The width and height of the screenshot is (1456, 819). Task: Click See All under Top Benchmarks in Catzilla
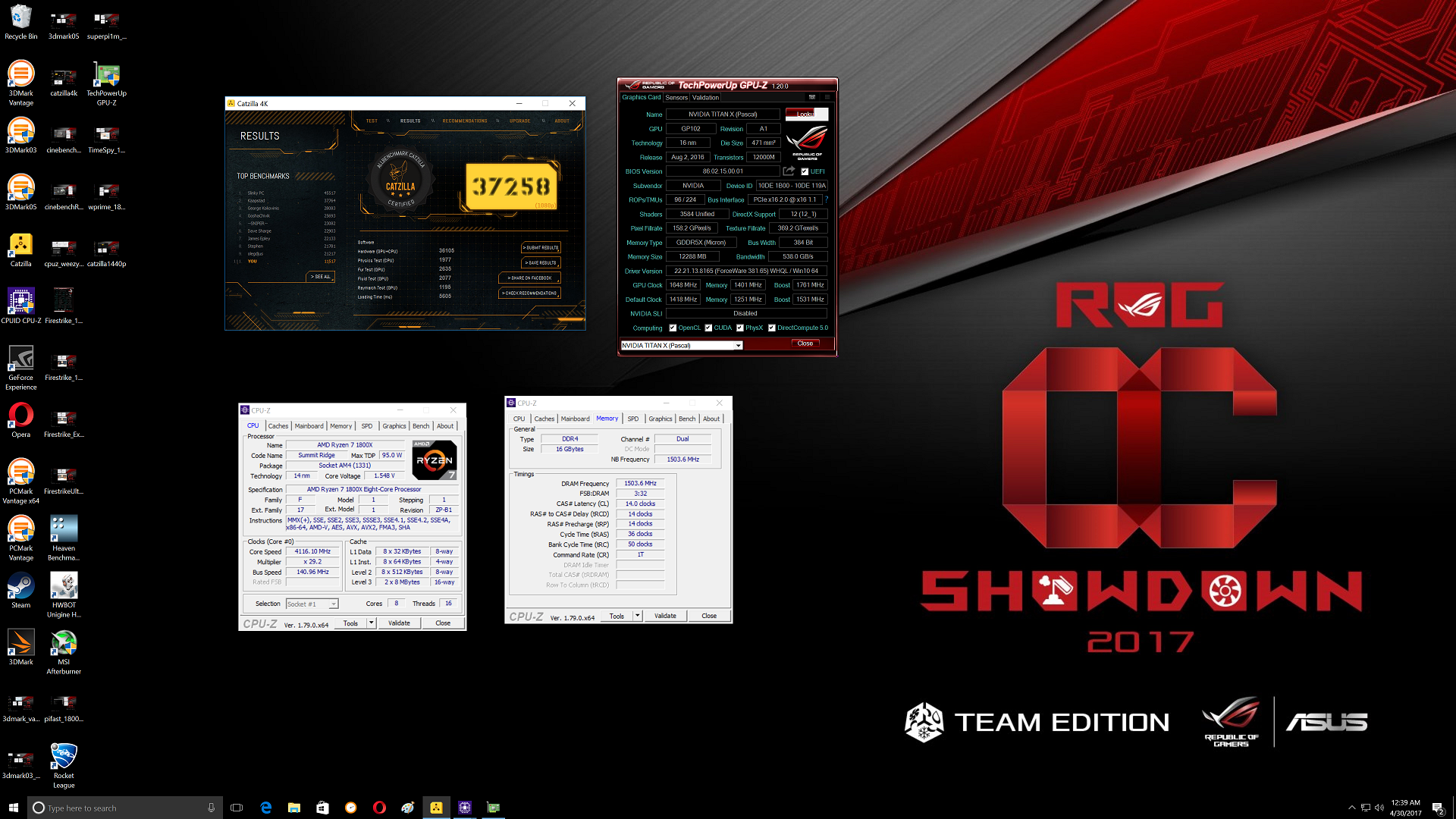[321, 277]
